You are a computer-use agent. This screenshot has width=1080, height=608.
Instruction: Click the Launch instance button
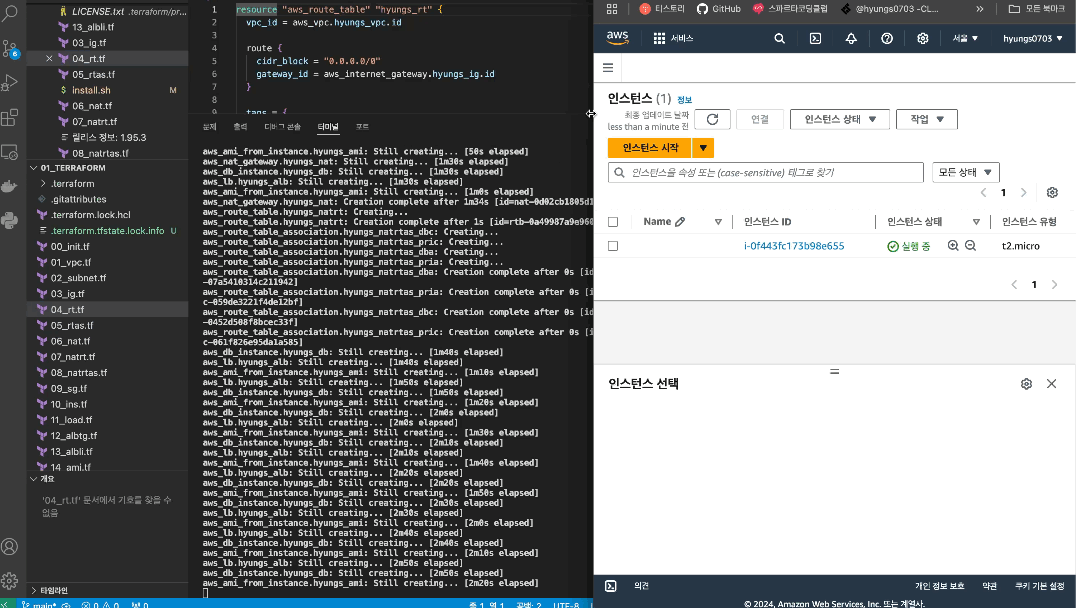tap(650, 148)
